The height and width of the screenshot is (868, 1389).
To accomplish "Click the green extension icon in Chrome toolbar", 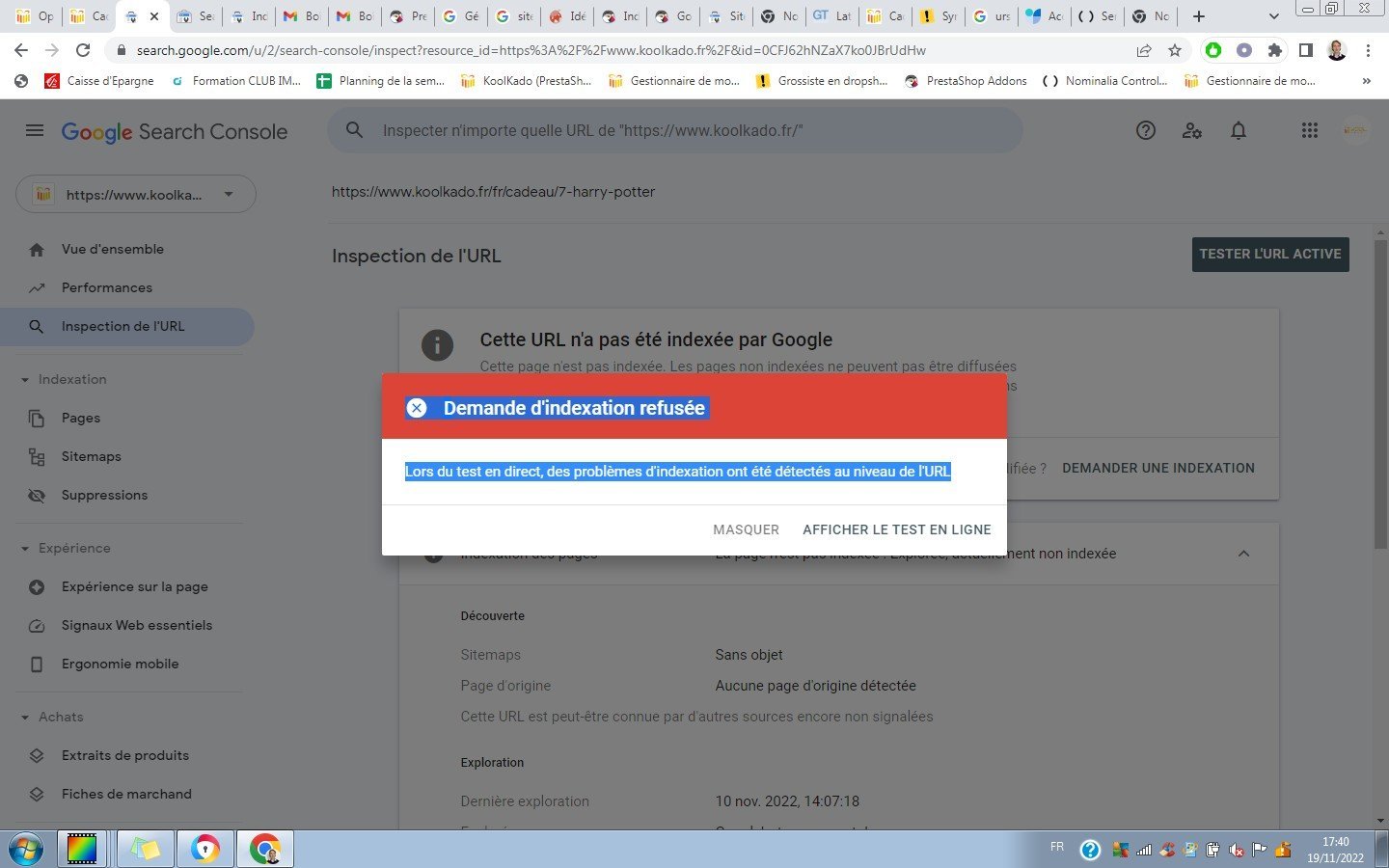I will coord(1213,50).
